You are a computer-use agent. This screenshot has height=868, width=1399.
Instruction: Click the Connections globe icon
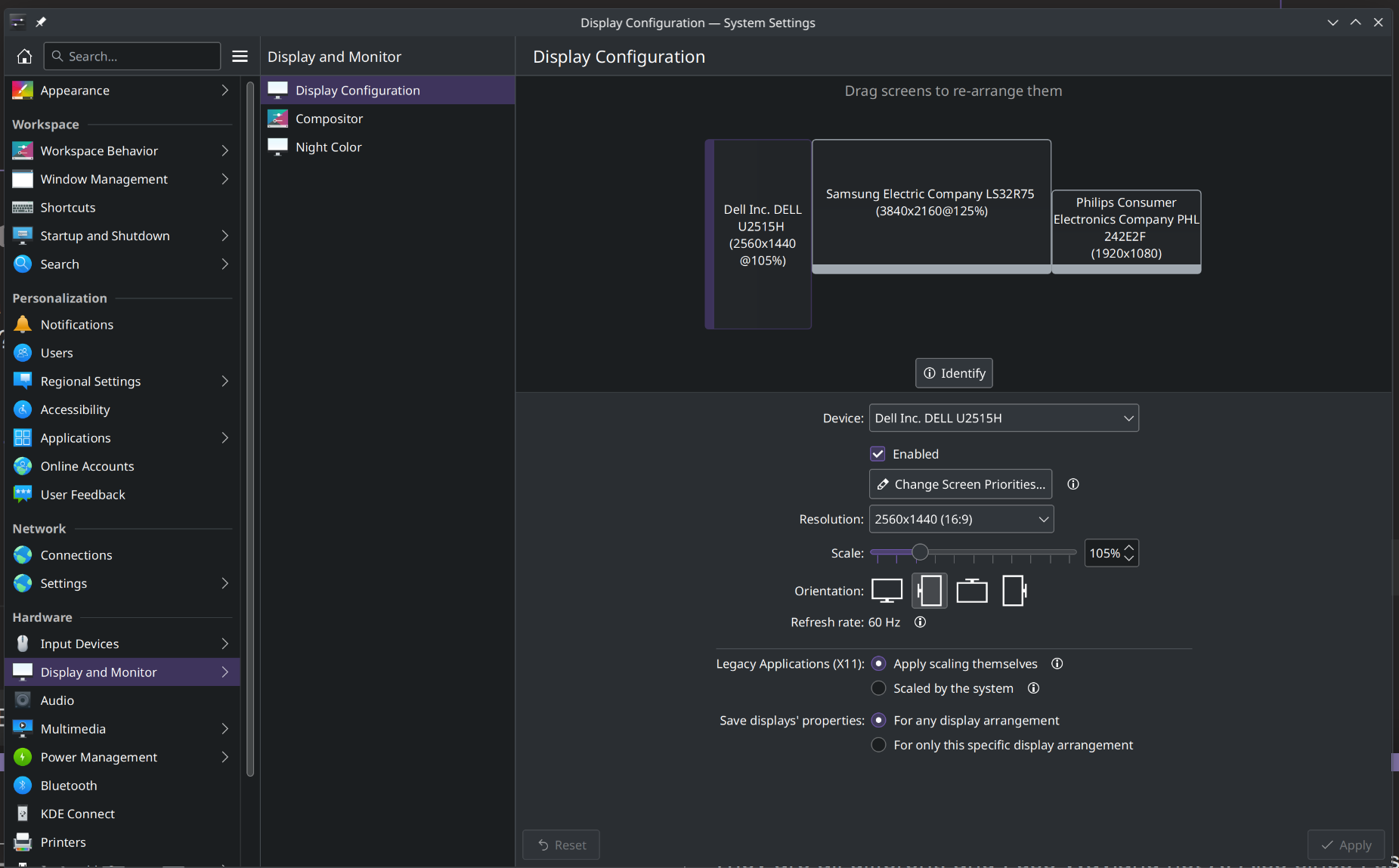tap(23, 555)
